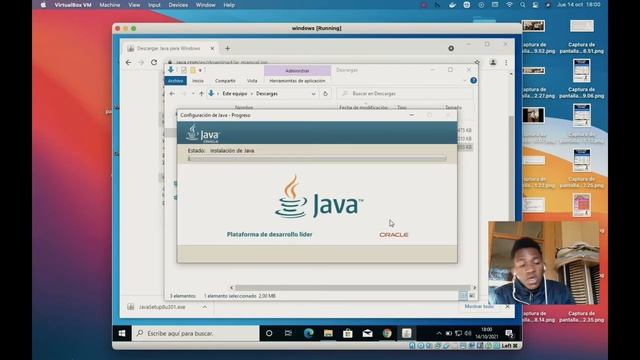Expand the Explorer address bar history dropdown
This screenshot has height=360, width=640.
313,93
